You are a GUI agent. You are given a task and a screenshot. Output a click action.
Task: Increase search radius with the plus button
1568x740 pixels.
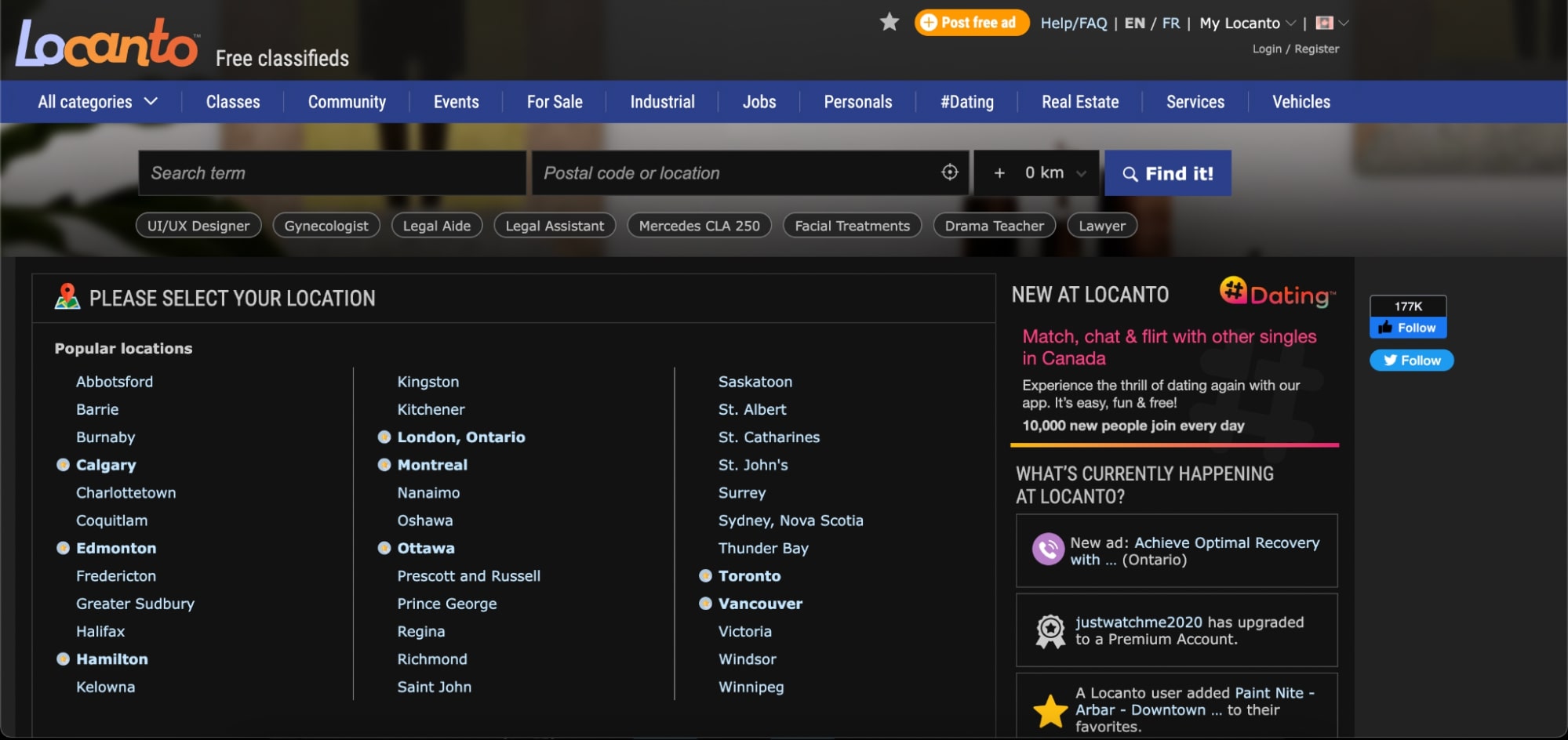point(999,173)
